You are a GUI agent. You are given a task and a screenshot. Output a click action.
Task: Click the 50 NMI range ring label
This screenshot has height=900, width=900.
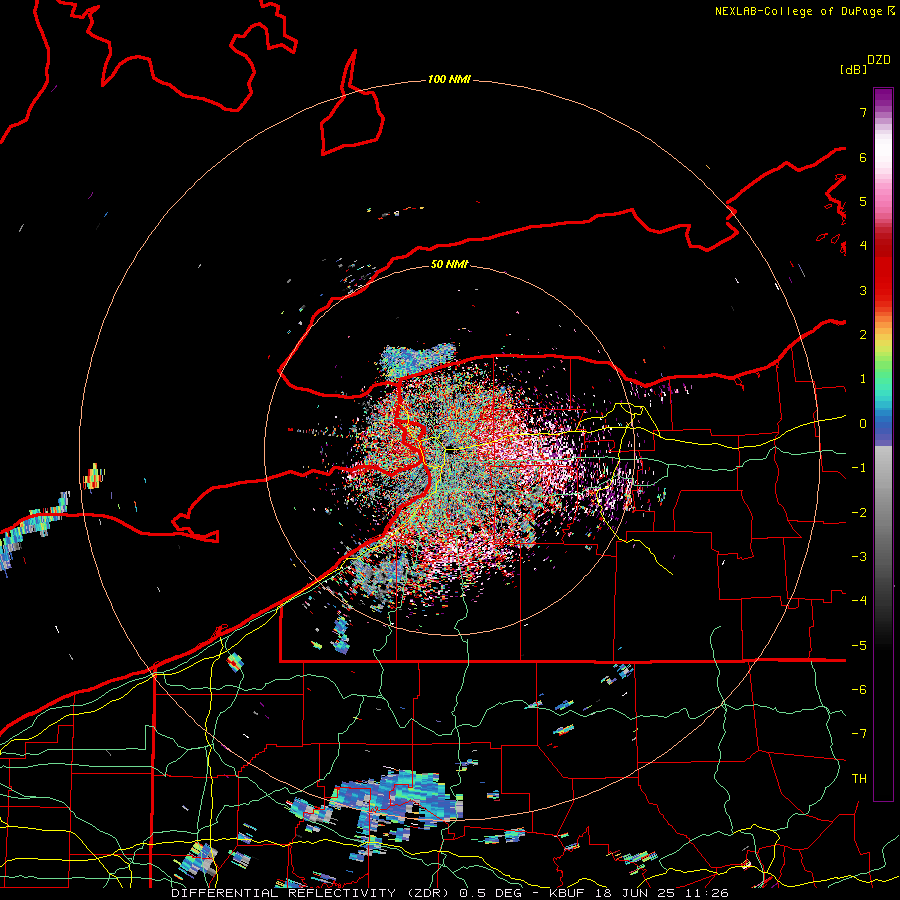(449, 264)
